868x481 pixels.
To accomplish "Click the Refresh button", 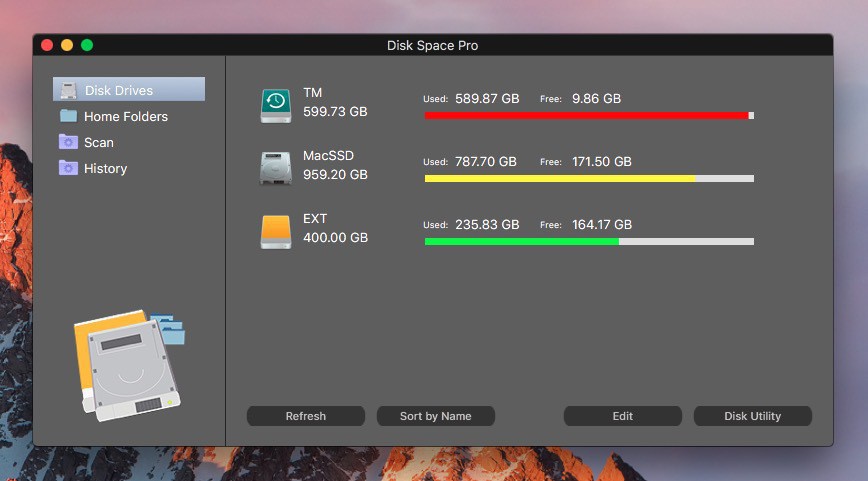I will (x=306, y=416).
